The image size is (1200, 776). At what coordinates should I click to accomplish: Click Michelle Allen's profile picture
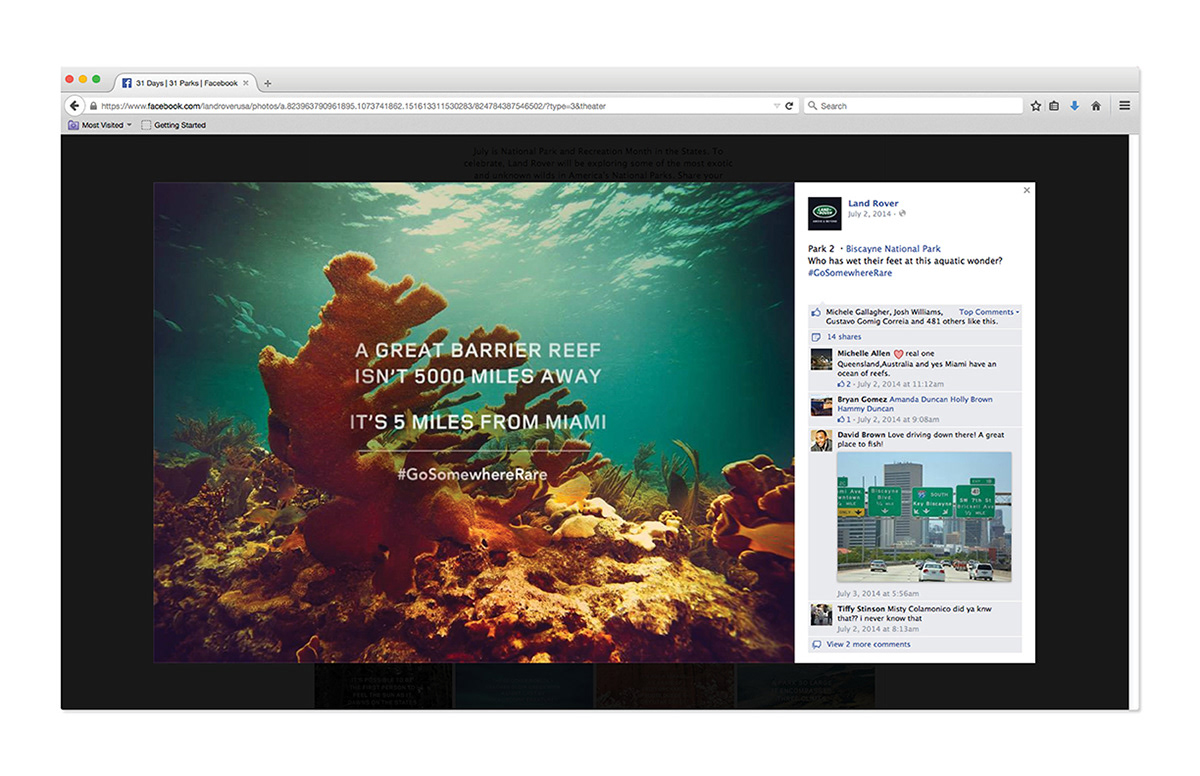(x=821, y=359)
